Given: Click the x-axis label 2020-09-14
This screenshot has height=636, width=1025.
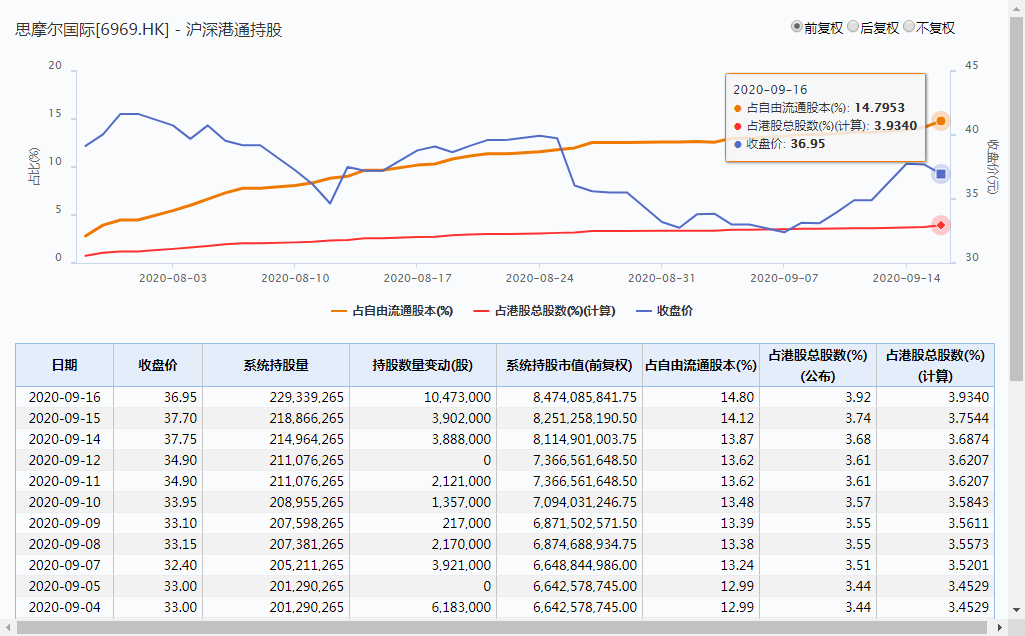Looking at the screenshot, I should pos(906,278).
